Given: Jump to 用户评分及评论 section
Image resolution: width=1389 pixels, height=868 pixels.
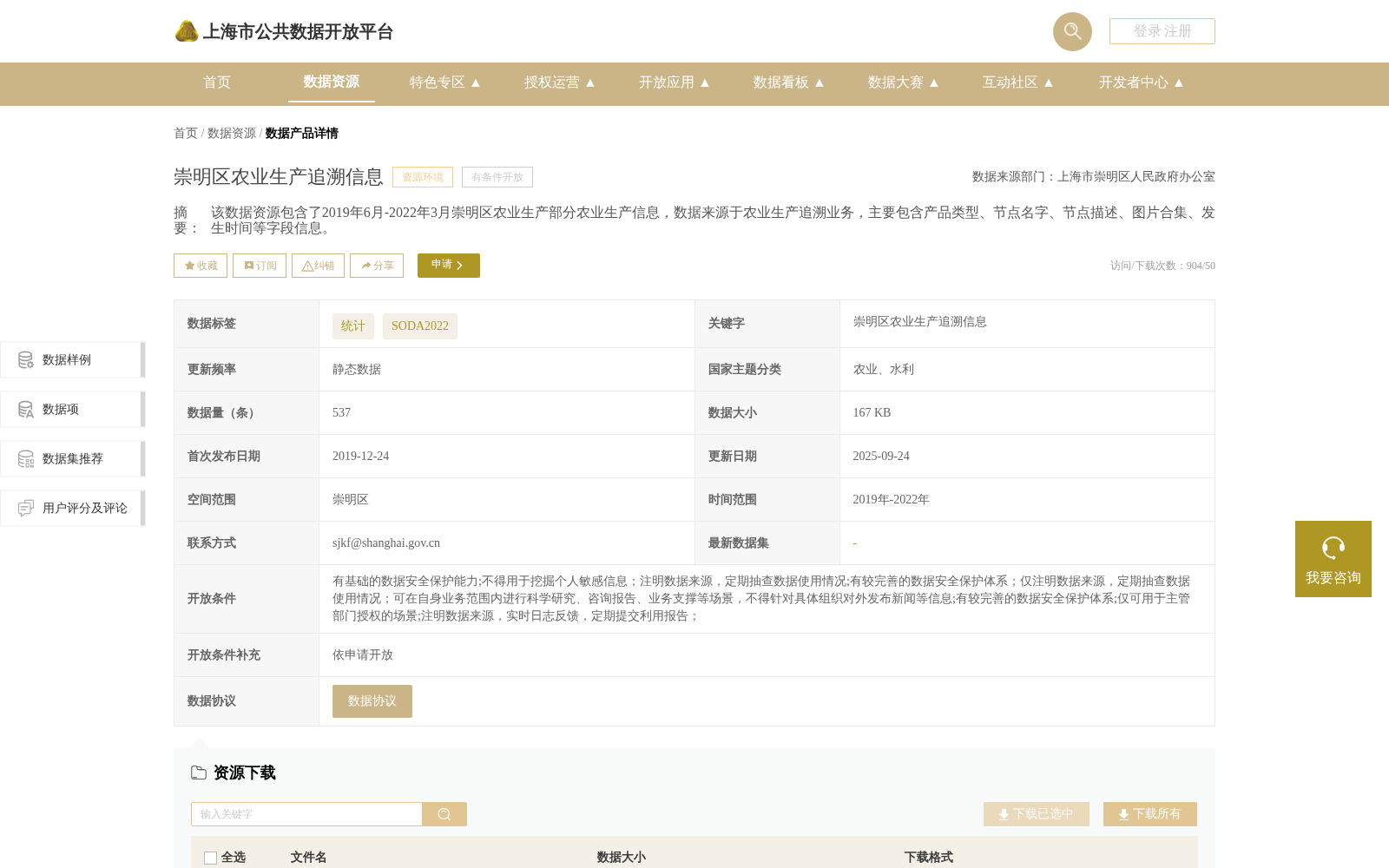Looking at the screenshot, I should tap(73, 508).
